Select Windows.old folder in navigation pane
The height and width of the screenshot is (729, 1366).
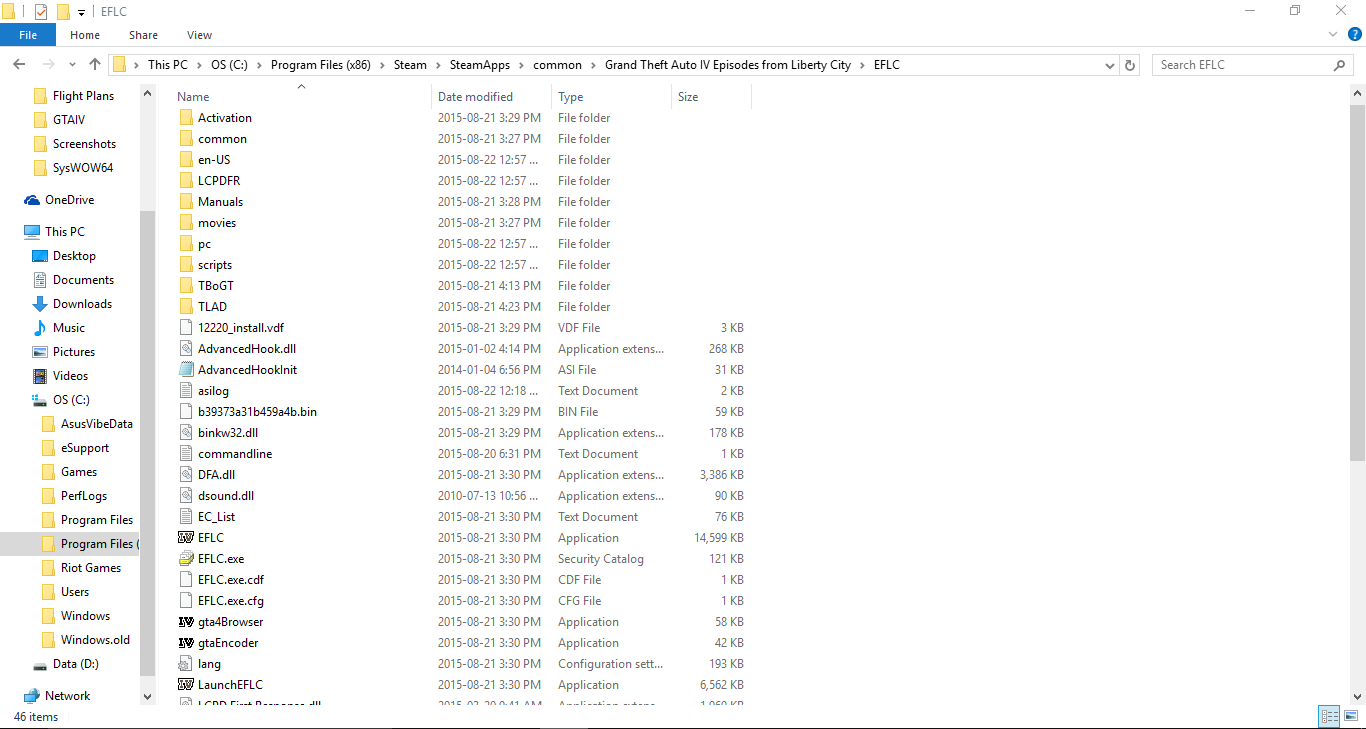[95, 640]
